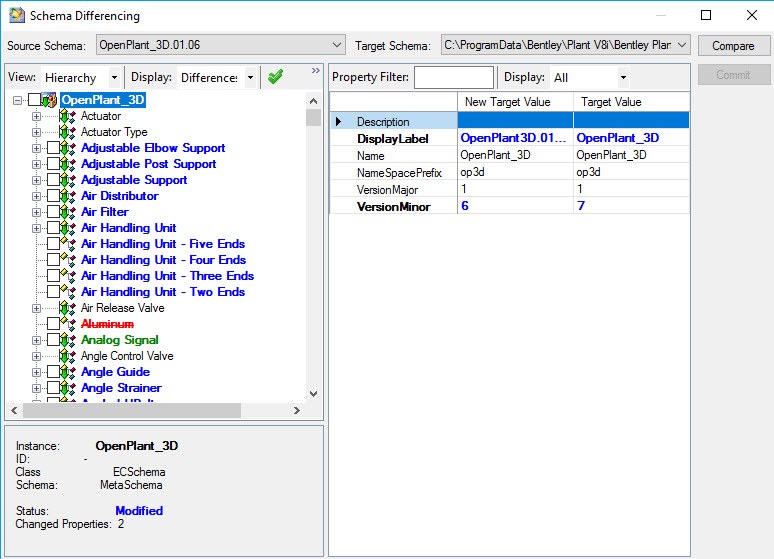The width and height of the screenshot is (774, 559).
Task: Check the Air Filter checkbox
Action: [53, 212]
